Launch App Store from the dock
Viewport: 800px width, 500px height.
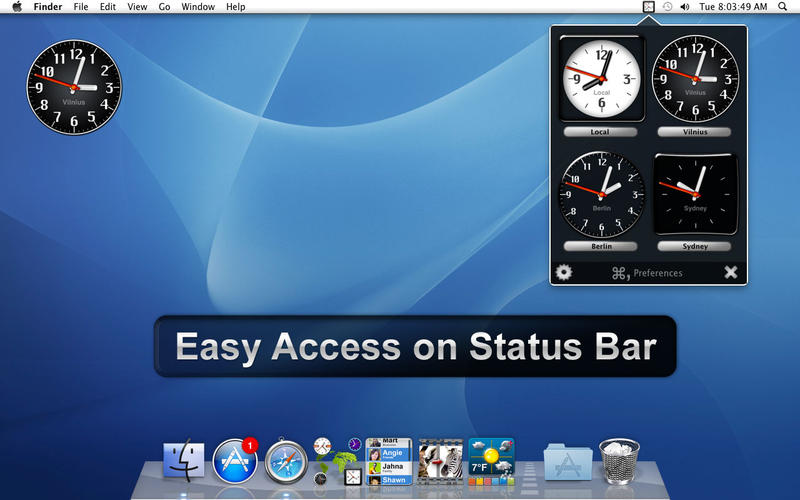coord(235,460)
